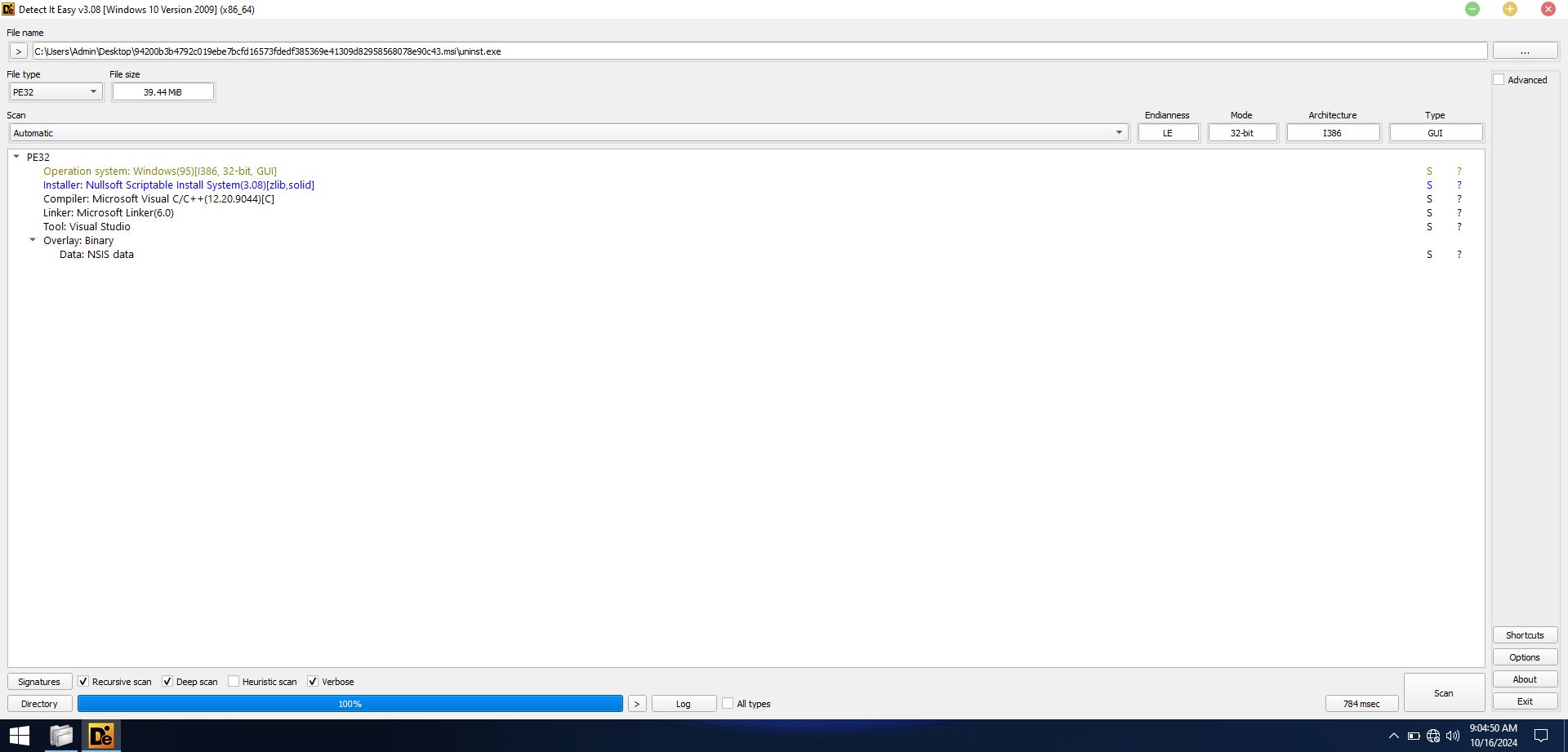
Task: Click 'S' next to Operation system row
Action: point(1429,171)
